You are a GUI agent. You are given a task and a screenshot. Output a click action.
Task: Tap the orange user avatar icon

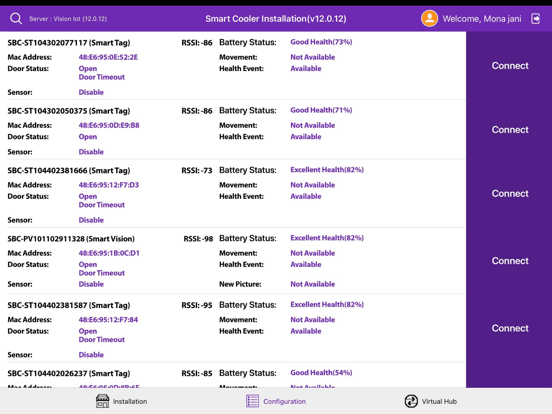coord(429,18)
